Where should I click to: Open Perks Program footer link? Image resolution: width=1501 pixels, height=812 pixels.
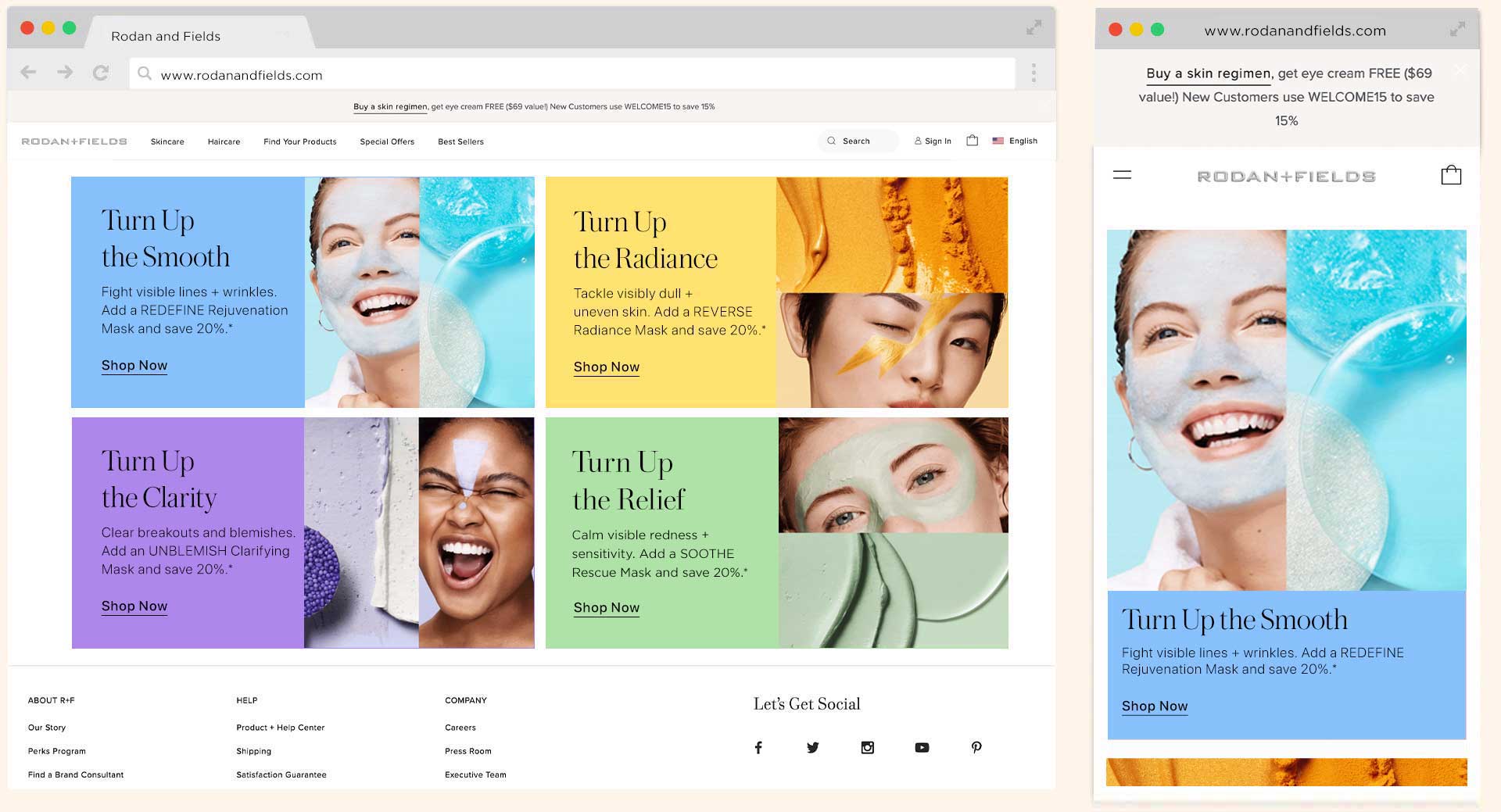pos(57,751)
